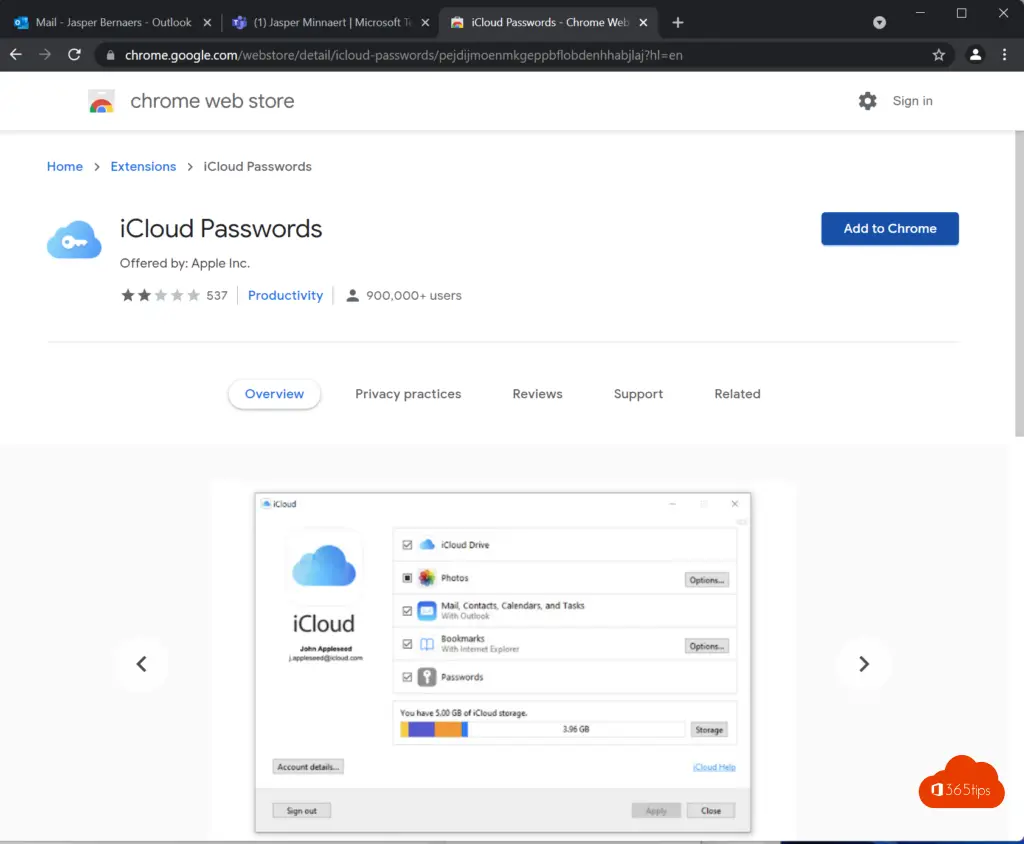The width and height of the screenshot is (1024, 844).
Task: Click the Bookmarks Options button
Action: coord(707,646)
